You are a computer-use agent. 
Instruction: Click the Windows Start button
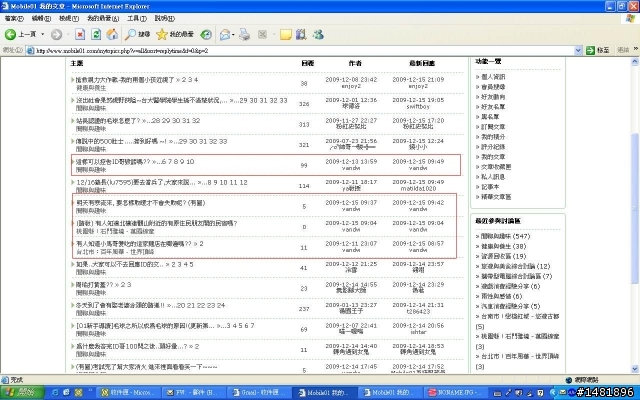pyautogui.click(x=20, y=392)
